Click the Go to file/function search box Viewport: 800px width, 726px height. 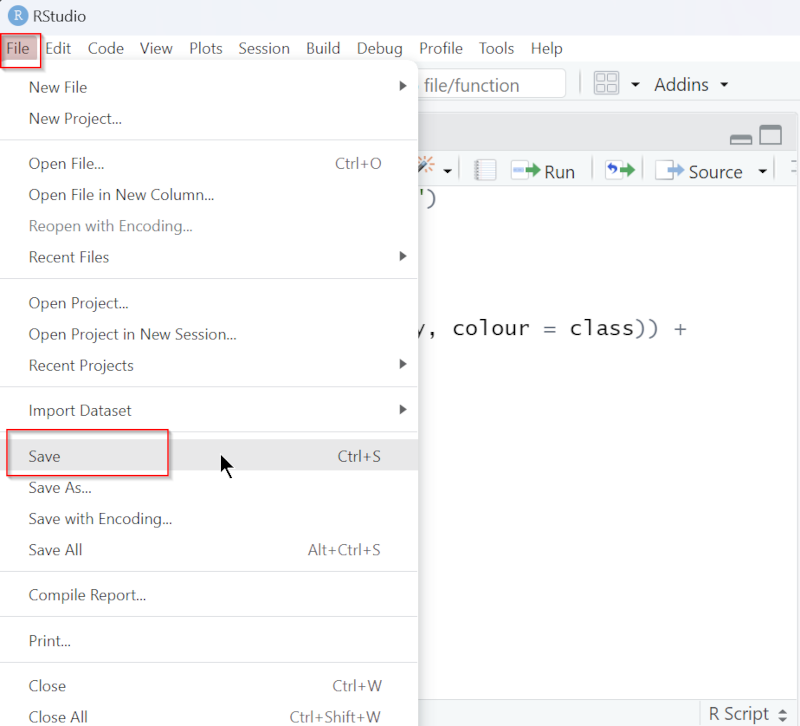click(x=490, y=84)
